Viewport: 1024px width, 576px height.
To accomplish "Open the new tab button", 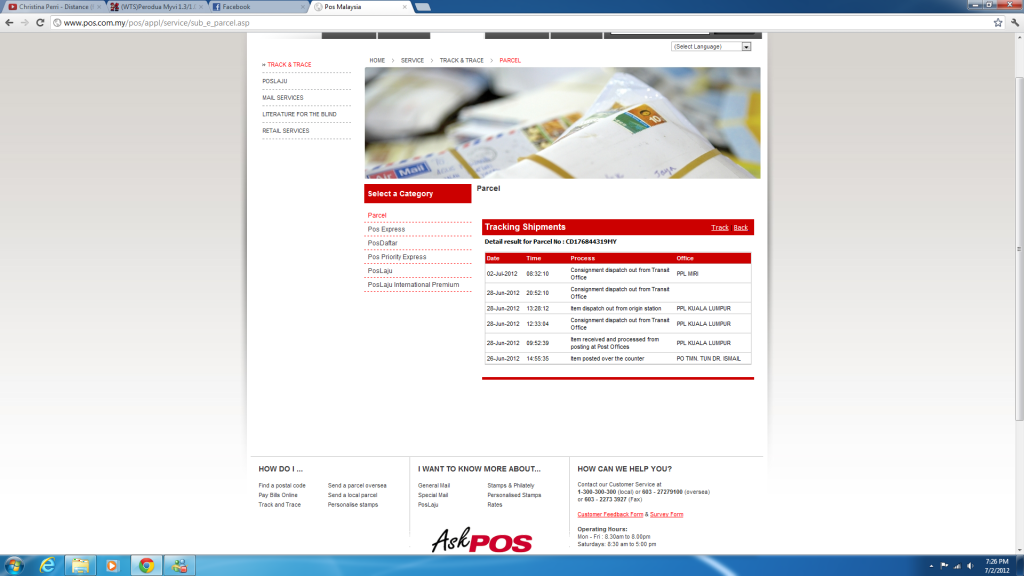I will [x=423, y=7].
